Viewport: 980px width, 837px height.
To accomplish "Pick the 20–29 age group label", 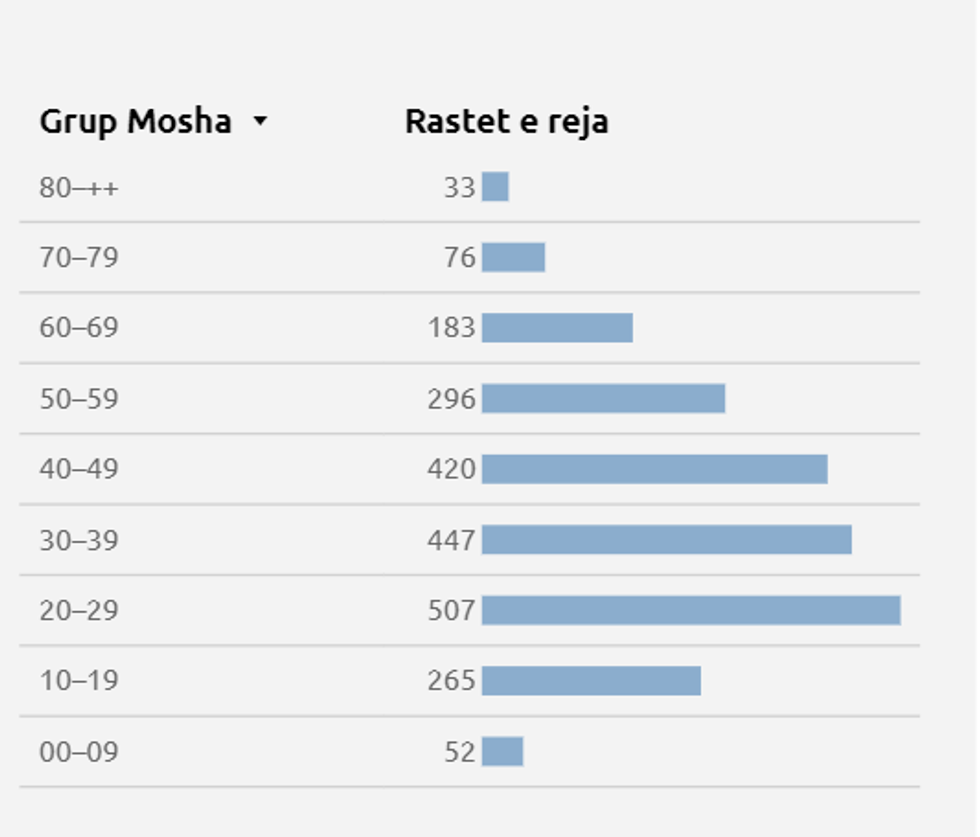I will 79,610.
